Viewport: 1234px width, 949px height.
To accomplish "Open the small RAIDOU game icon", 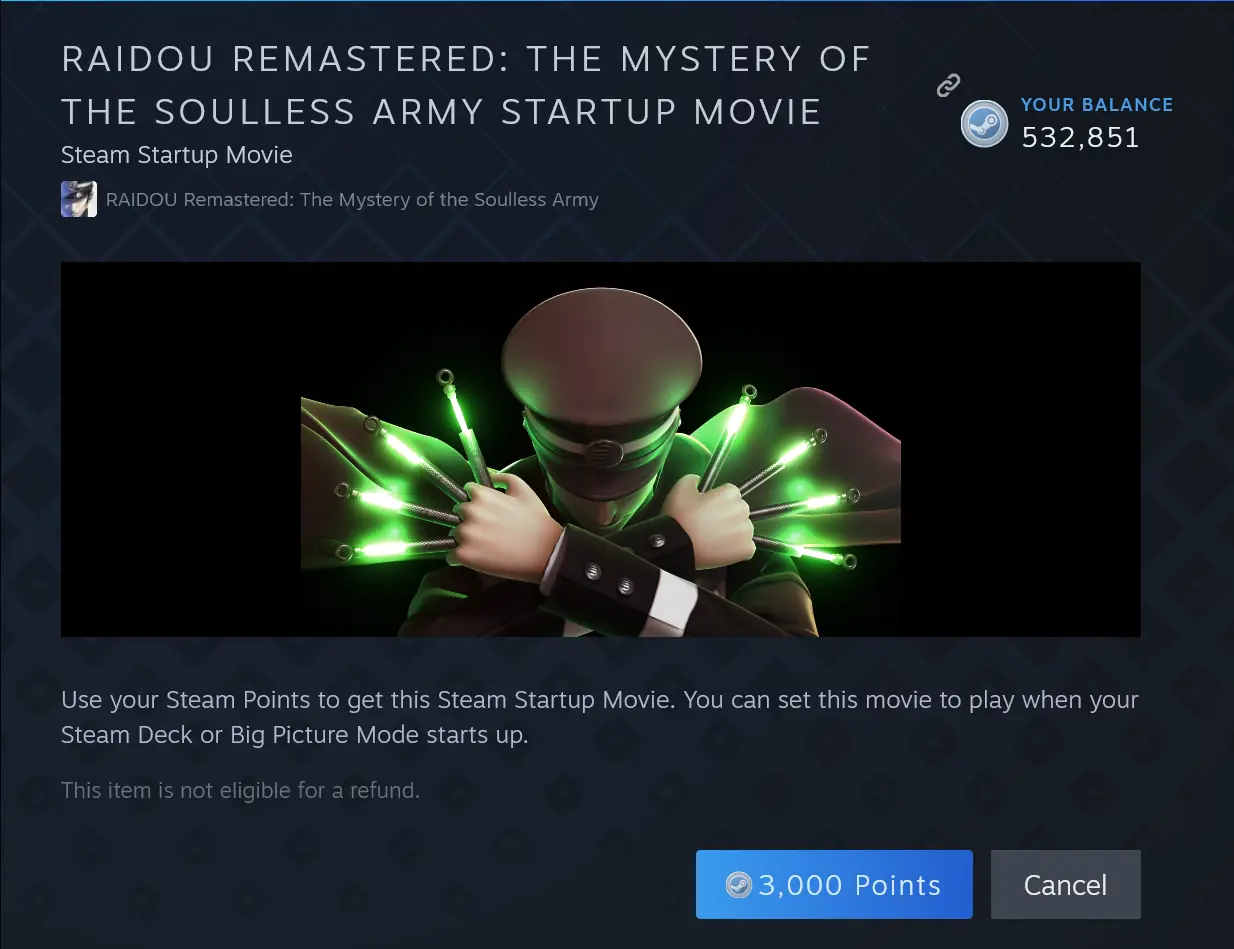I will (x=79, y=199).
